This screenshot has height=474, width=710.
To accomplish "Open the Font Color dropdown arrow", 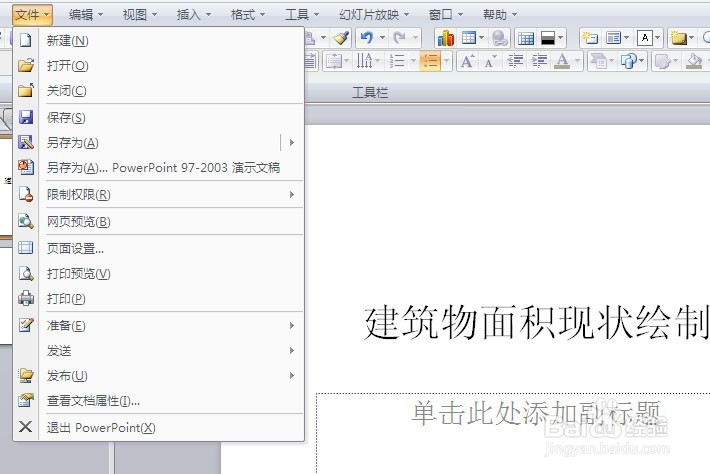I will click(x=577, y=61).
